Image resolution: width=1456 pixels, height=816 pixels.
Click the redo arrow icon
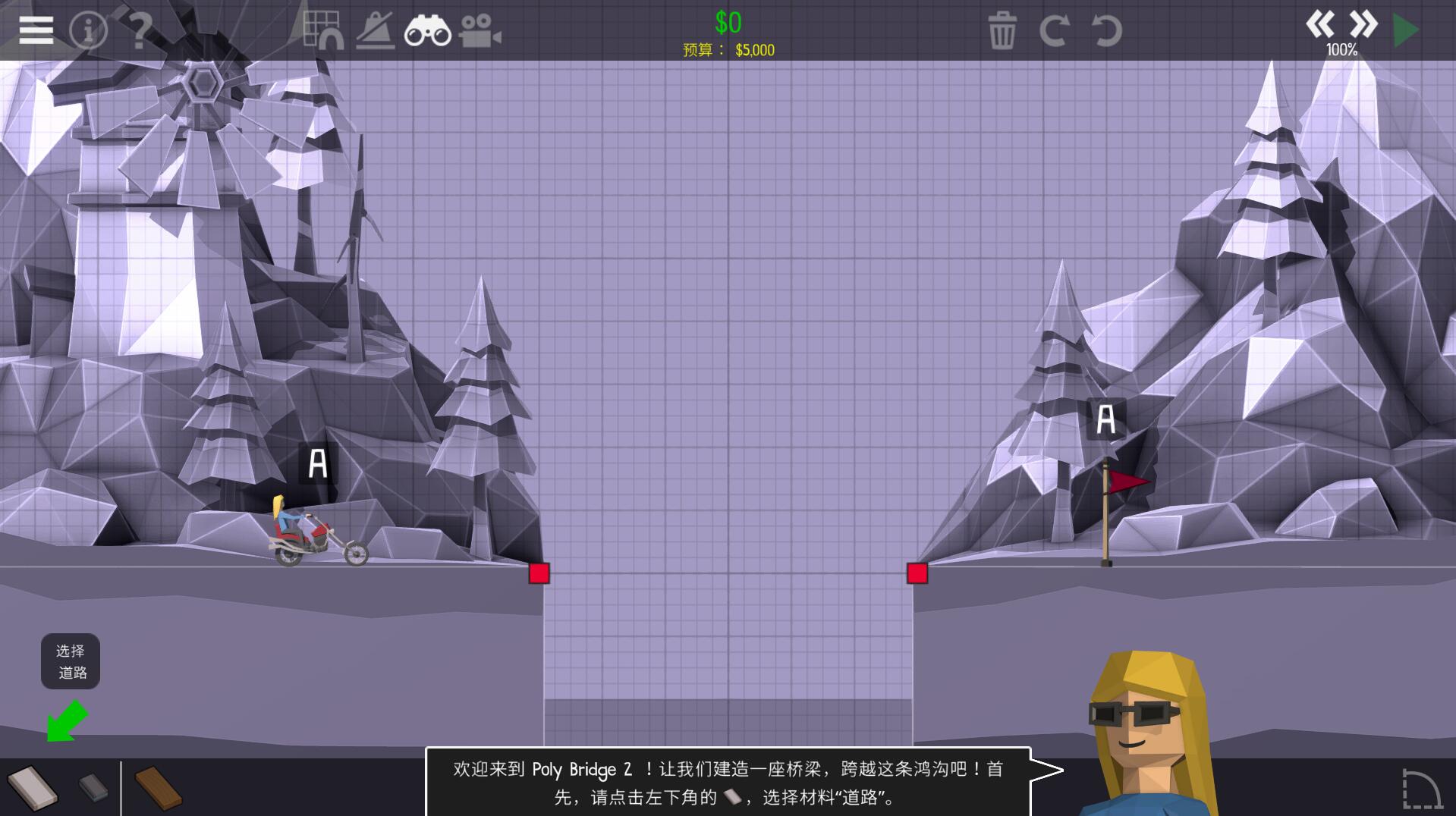[x=1053, y=31]
